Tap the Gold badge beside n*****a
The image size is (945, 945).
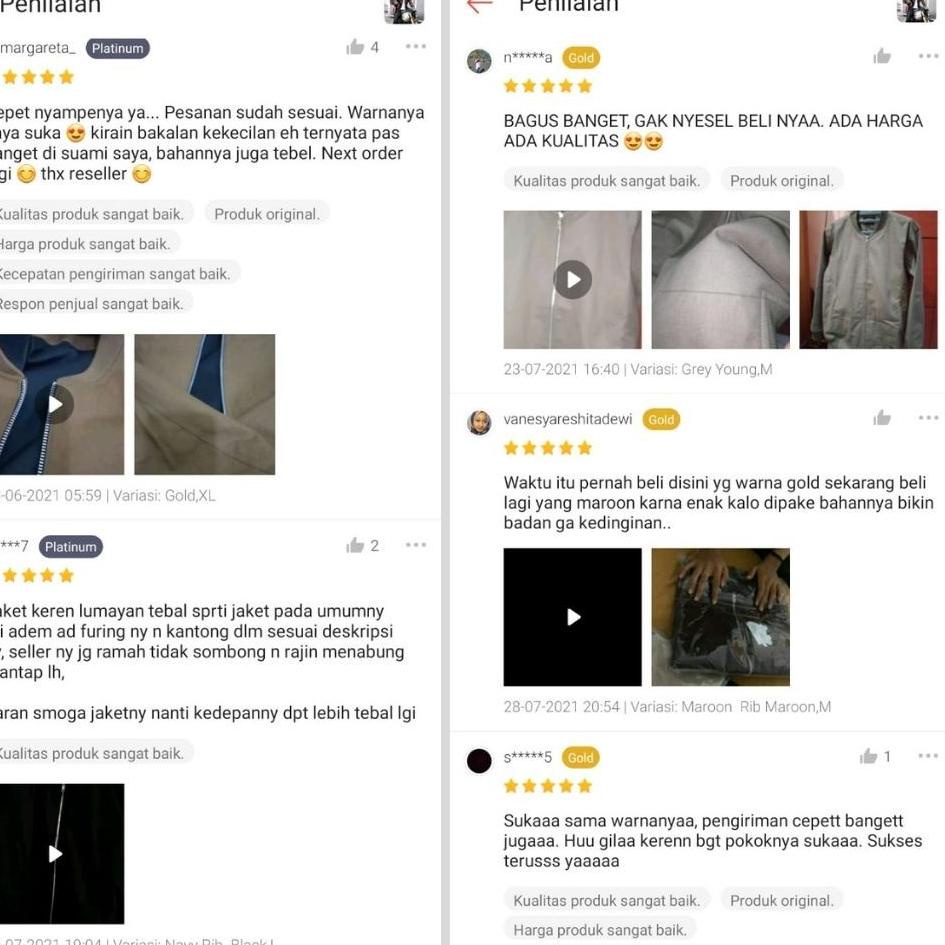point(581,58)
